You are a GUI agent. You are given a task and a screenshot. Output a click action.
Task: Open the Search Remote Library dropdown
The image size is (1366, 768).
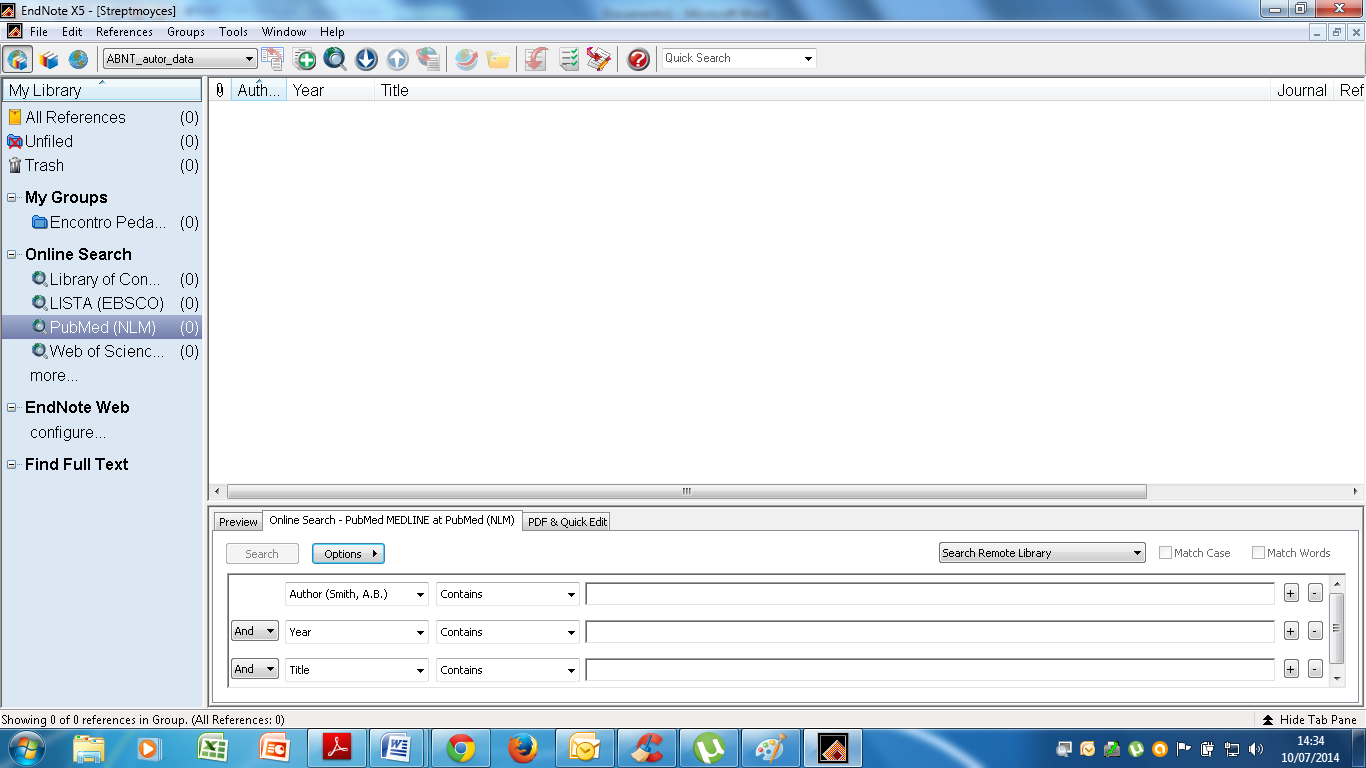tap(1042, 553)
